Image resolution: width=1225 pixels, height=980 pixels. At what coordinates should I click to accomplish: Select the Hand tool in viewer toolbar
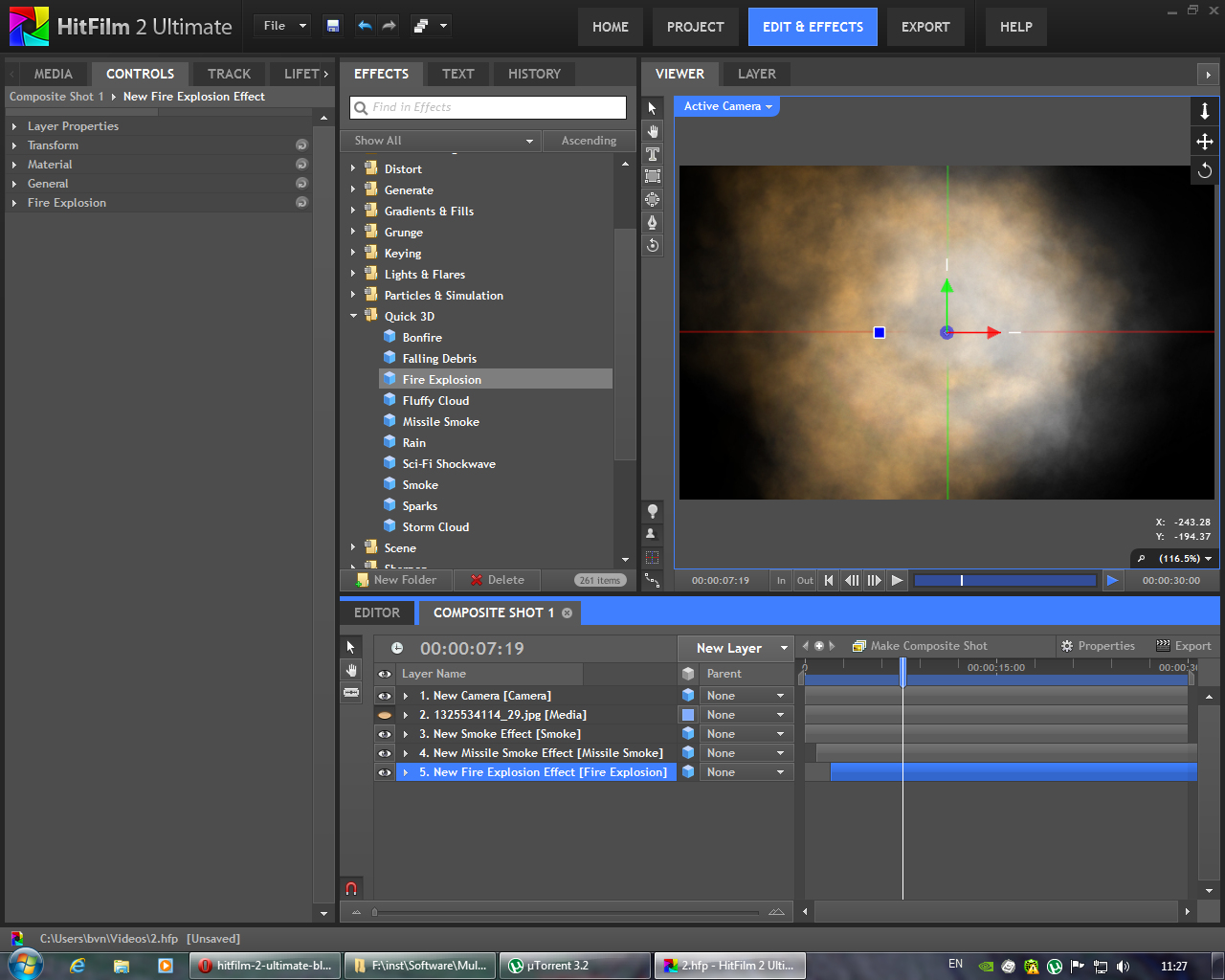(x=653, y=131)
